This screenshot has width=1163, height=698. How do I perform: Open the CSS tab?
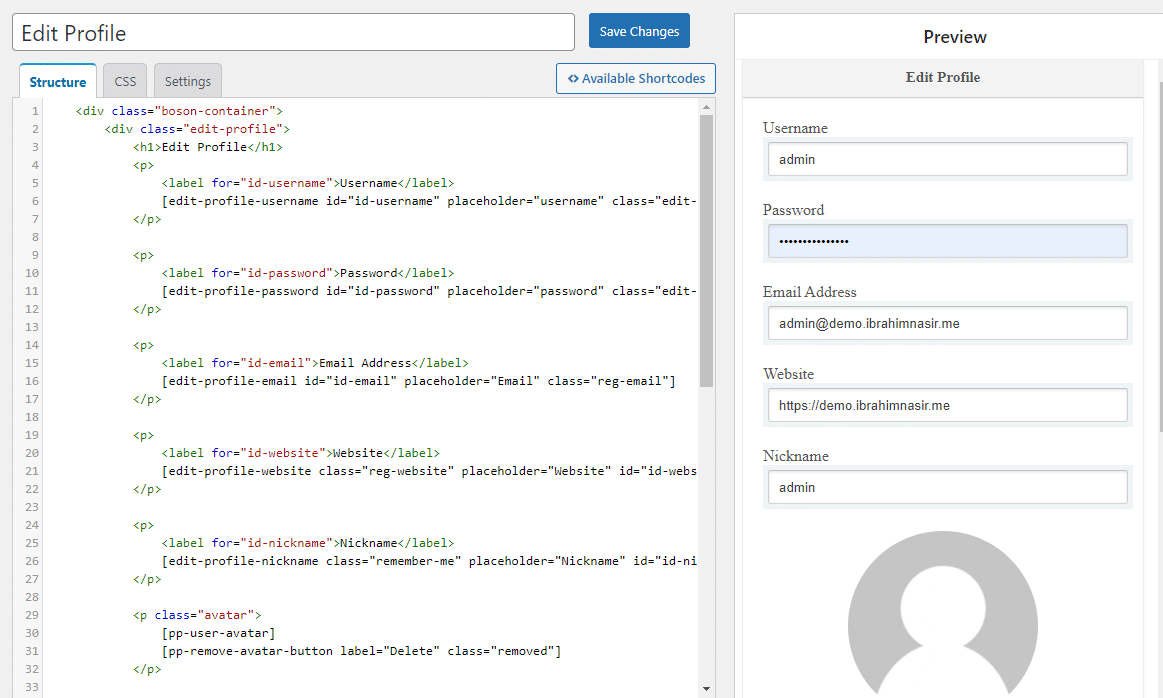pyautogui.click(x=125, y=82)
